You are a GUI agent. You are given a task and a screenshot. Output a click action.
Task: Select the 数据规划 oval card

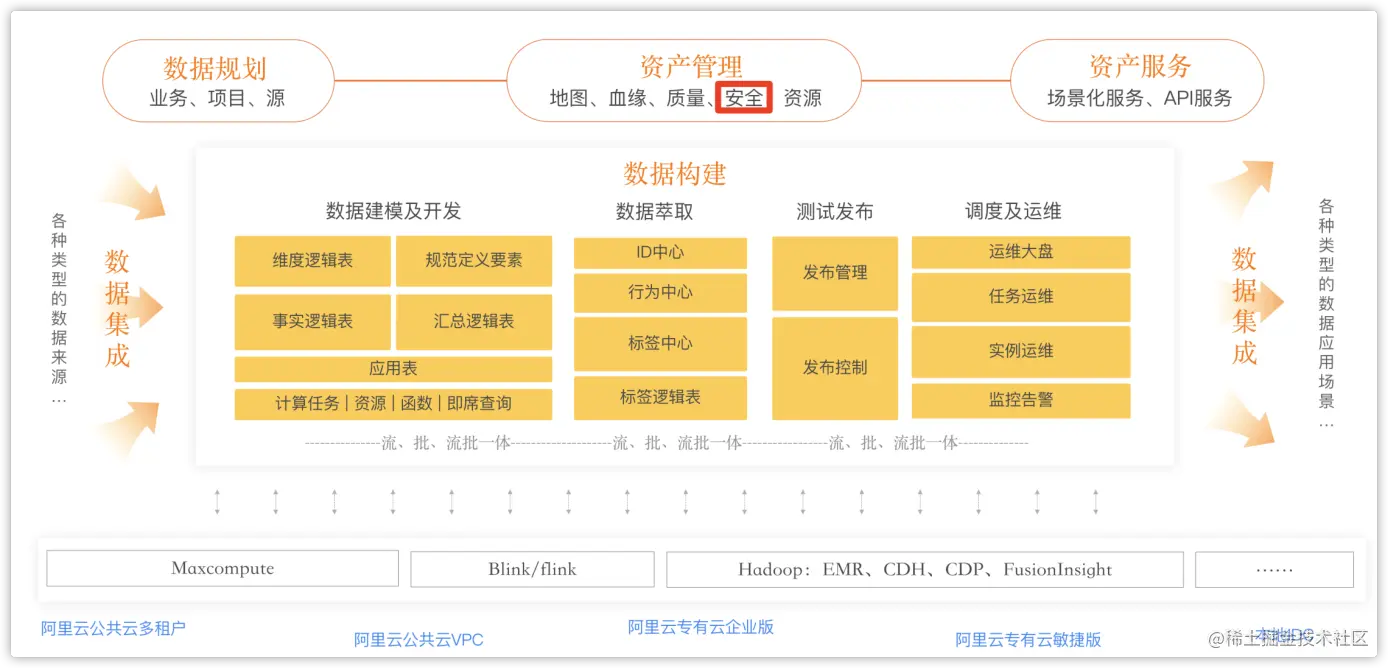coord(218,81)
